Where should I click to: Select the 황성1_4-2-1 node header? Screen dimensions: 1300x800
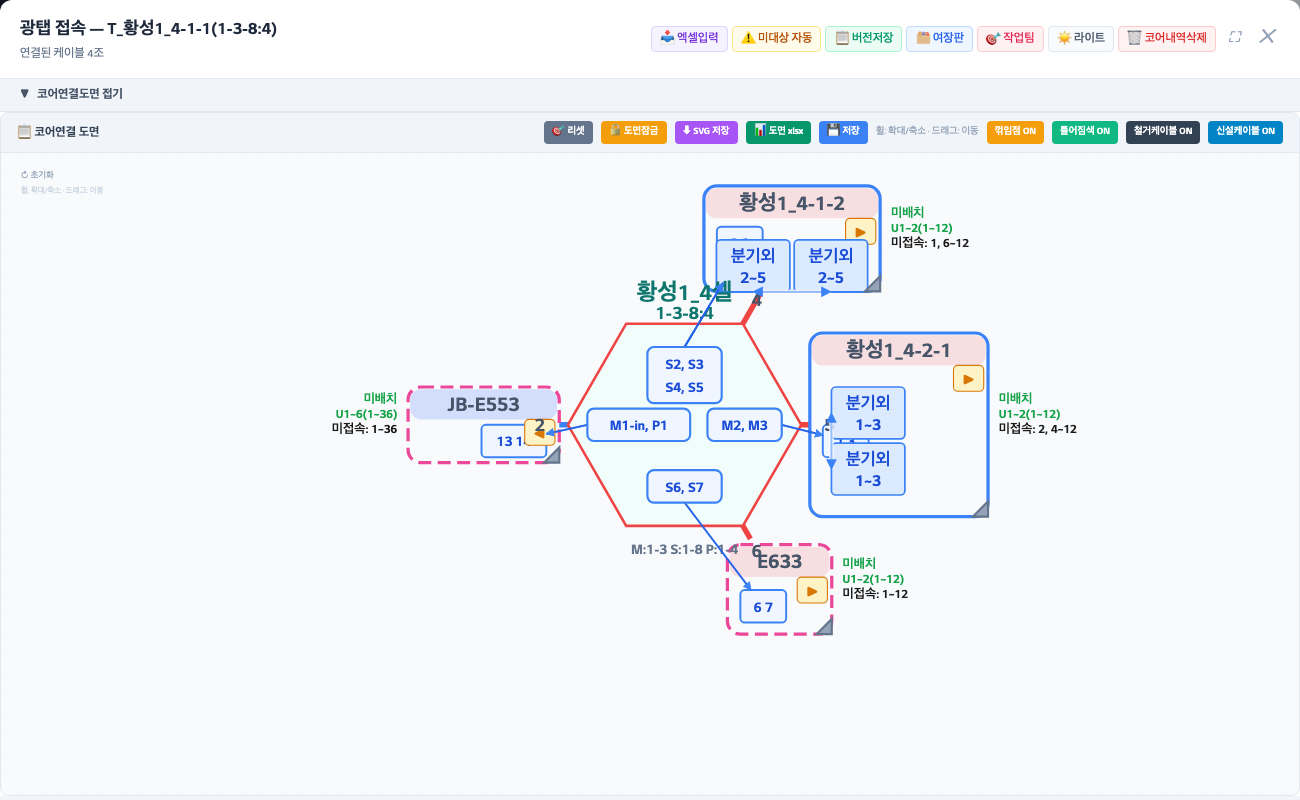[898, 350]
